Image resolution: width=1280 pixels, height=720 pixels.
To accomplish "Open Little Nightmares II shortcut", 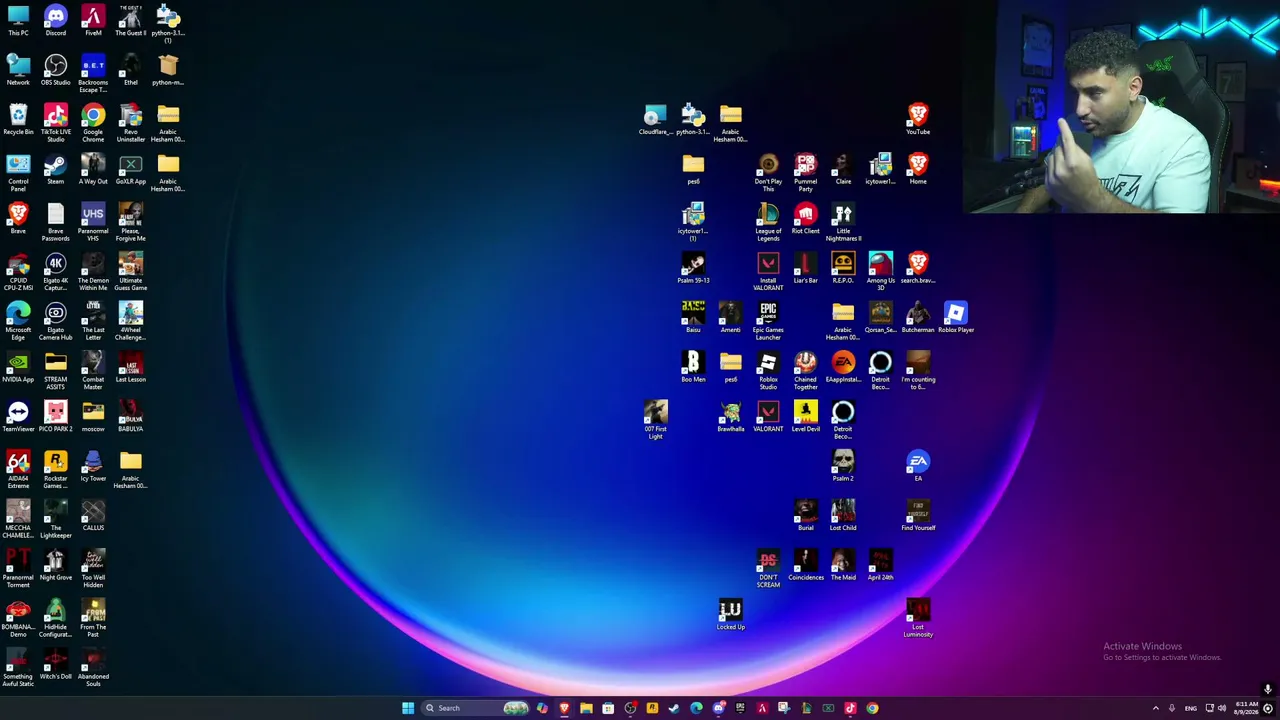I will pyautogui.click(x=843, y=221).
